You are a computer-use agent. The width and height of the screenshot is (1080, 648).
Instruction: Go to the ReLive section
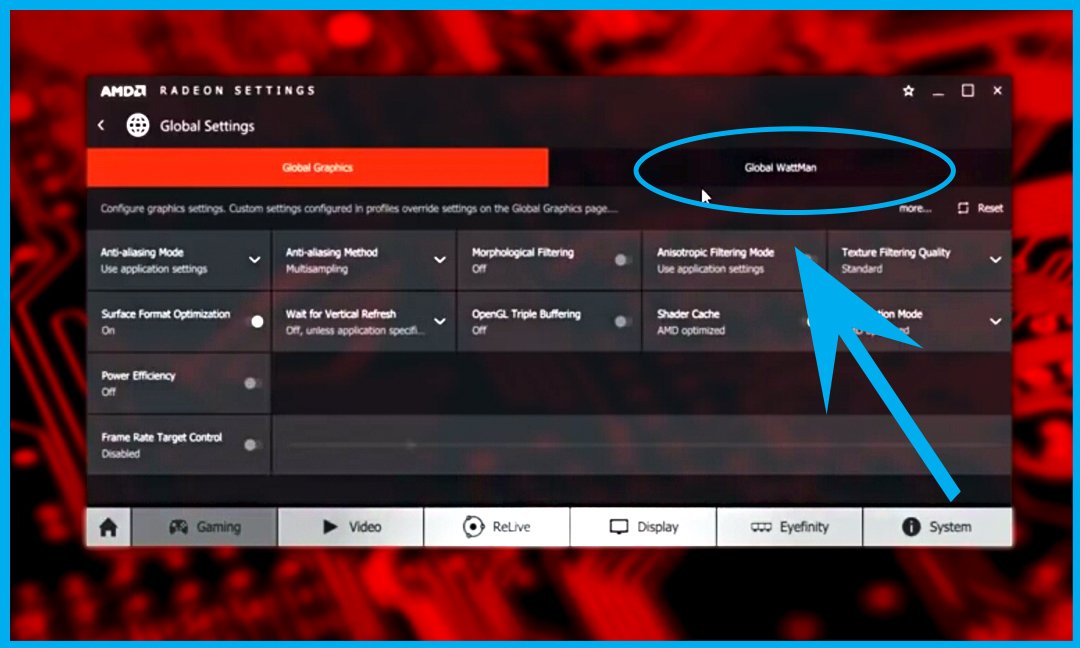pyautogui.click(x=497, y=527)
